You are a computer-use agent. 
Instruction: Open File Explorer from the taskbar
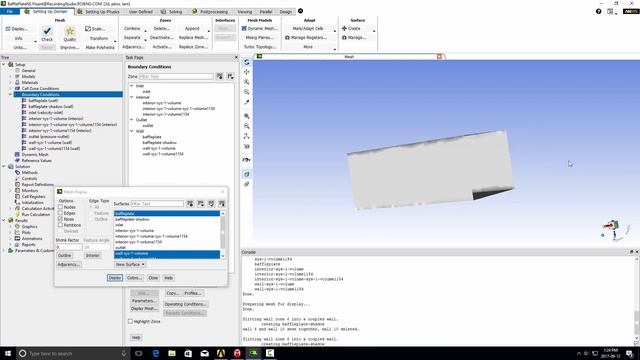tap(172, 353)
